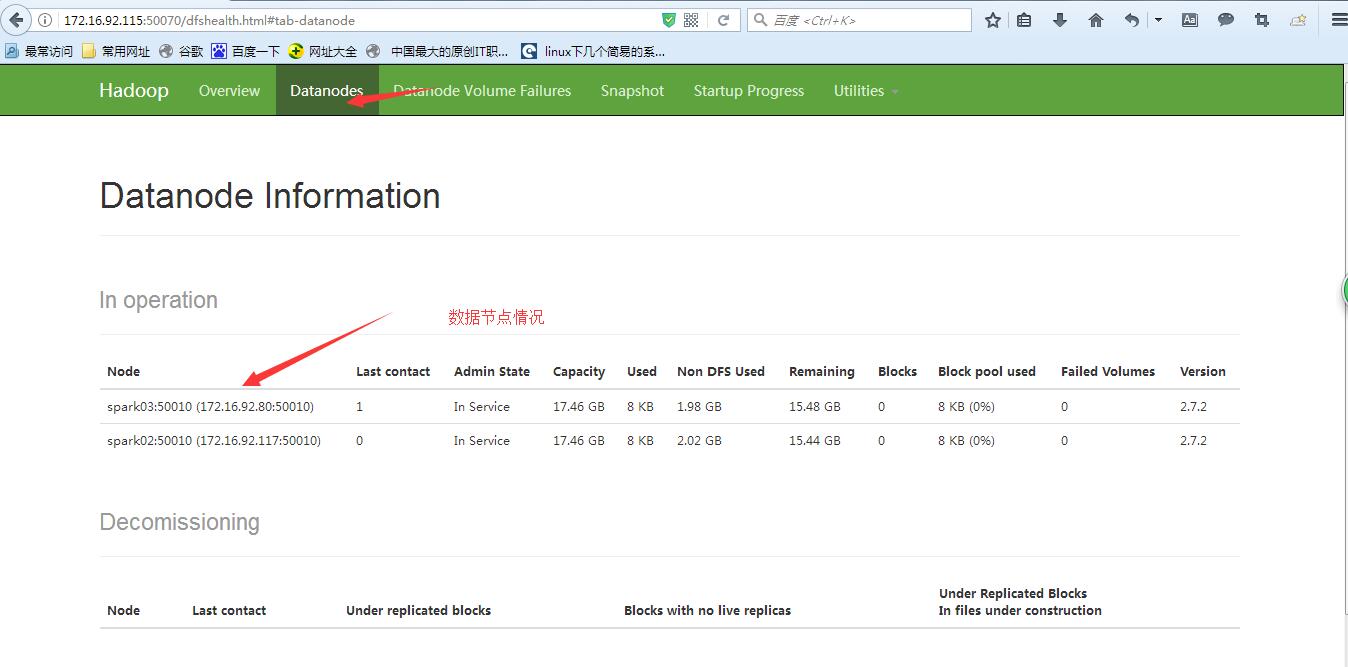Click the Block pool used column header

click(x=987, y=371)
